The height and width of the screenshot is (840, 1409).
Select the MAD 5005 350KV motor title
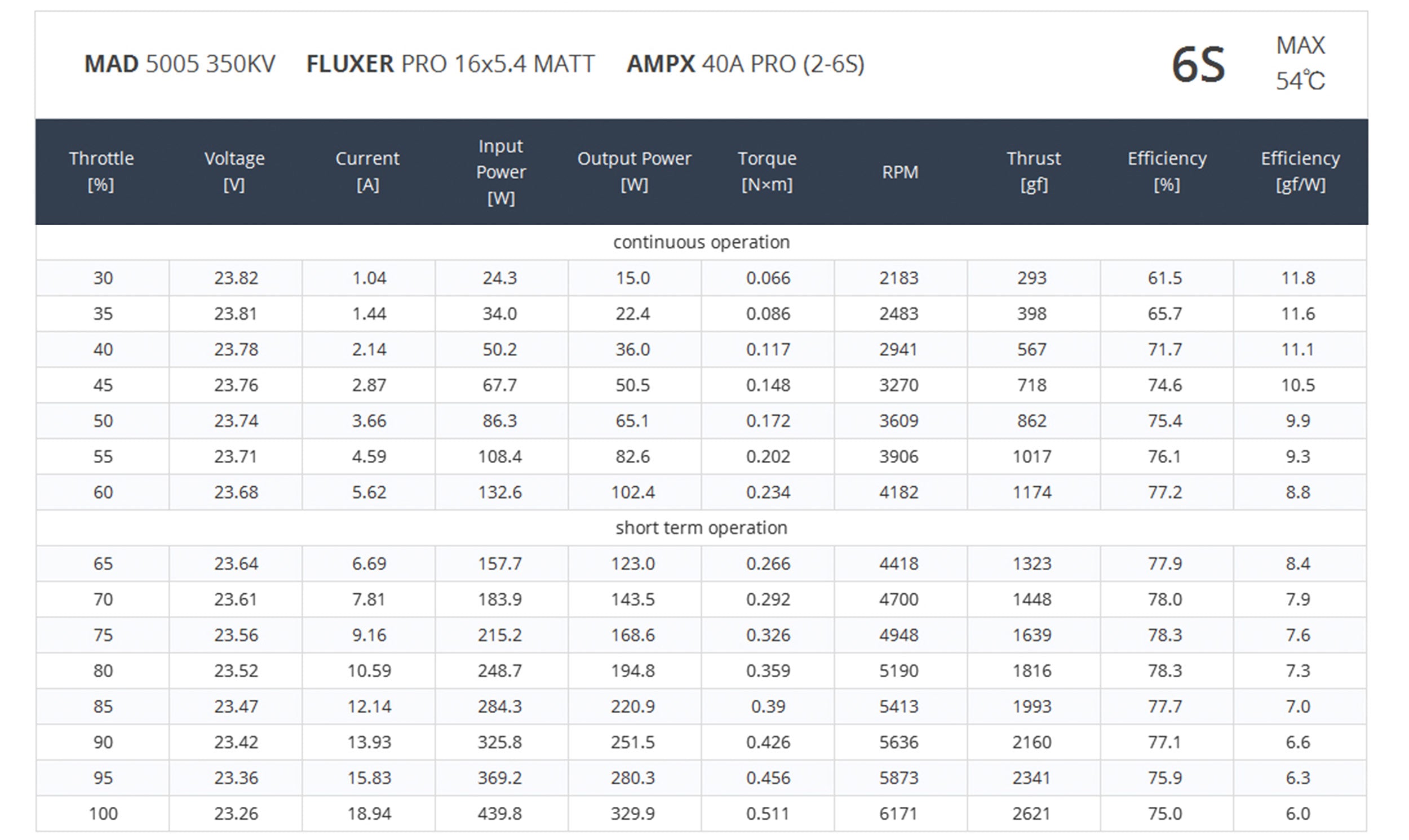coord(179,64)
